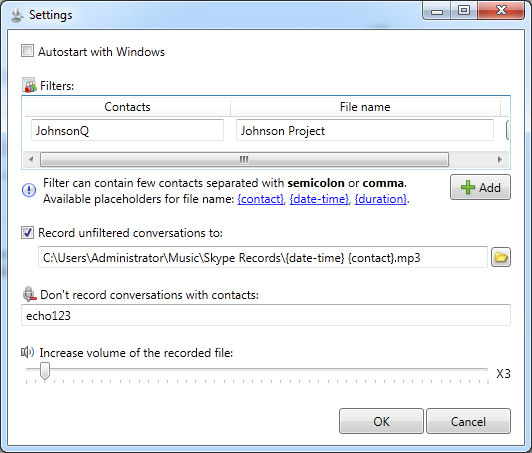Click the volume increase slider handle
Image resolution: width=532 pixels, height=453 pixels.
click(45, 371)
